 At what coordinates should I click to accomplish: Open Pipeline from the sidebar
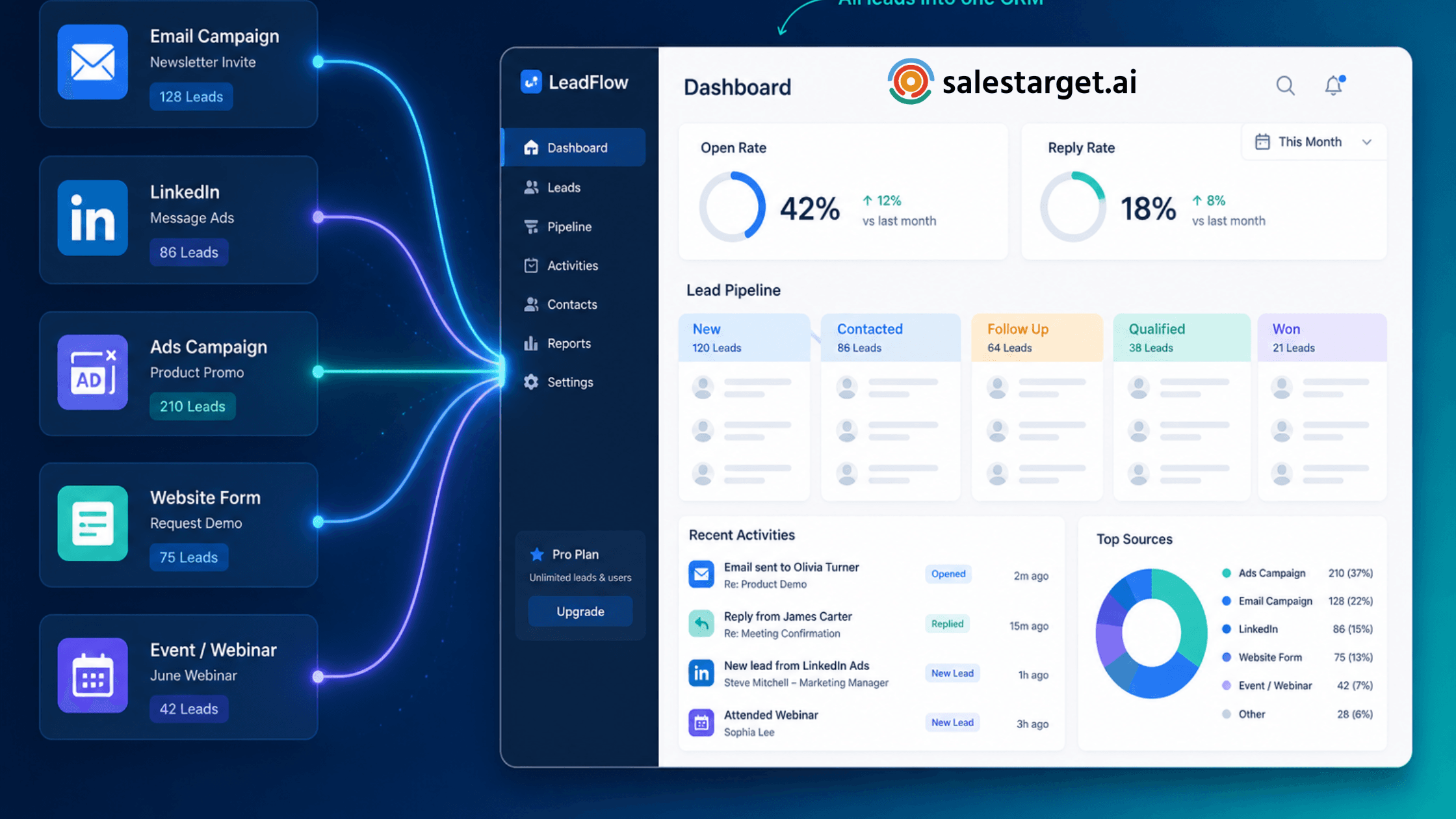(569, 227)
